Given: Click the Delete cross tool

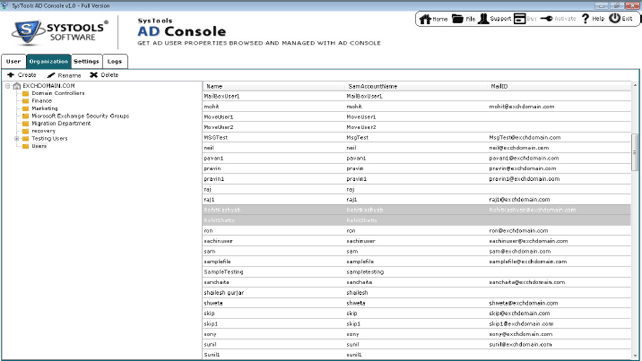Looking at the screenshot, I should click(x=94, y=75).
